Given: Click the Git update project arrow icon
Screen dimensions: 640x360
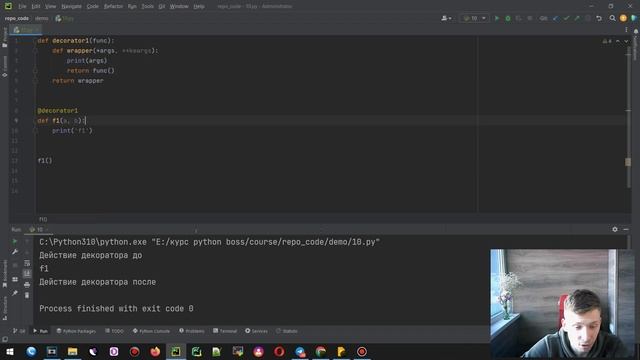Looking at the screenshot, I should pyautogui.click(x=555, y=18).
